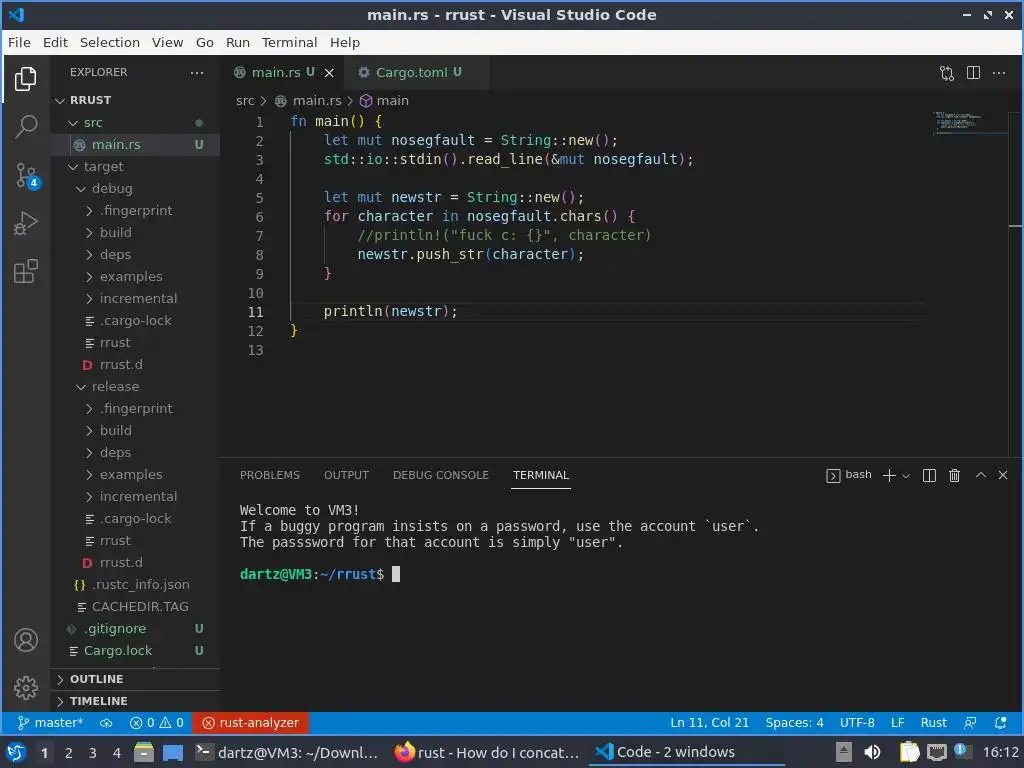Close the terminal panel

[1003, 475]
